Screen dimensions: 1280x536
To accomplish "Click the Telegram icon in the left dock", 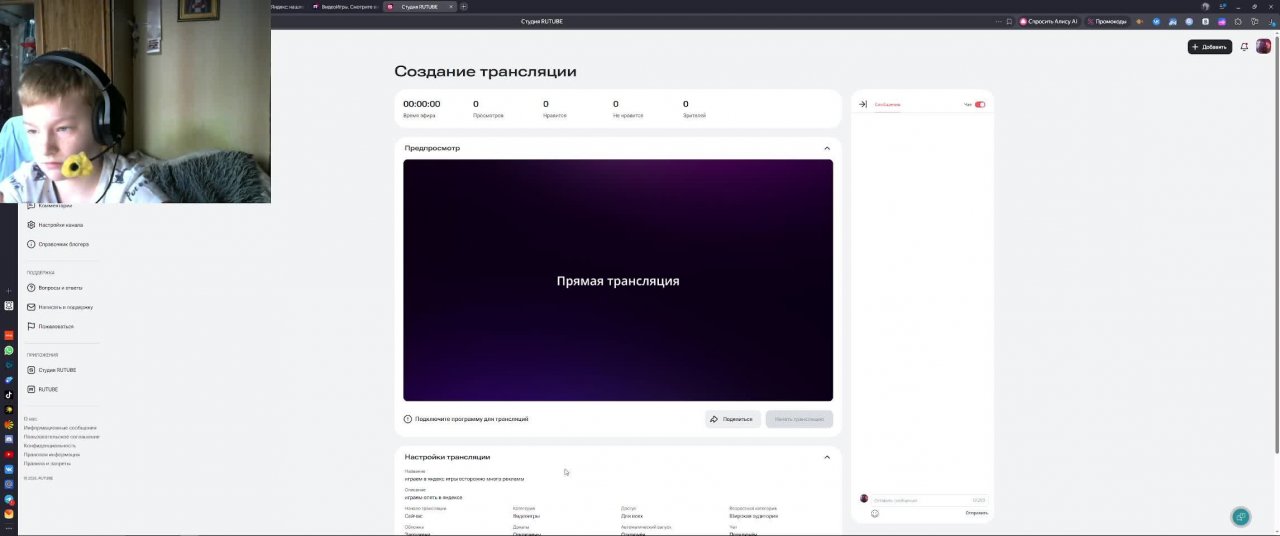I will [x=9, y=499].
